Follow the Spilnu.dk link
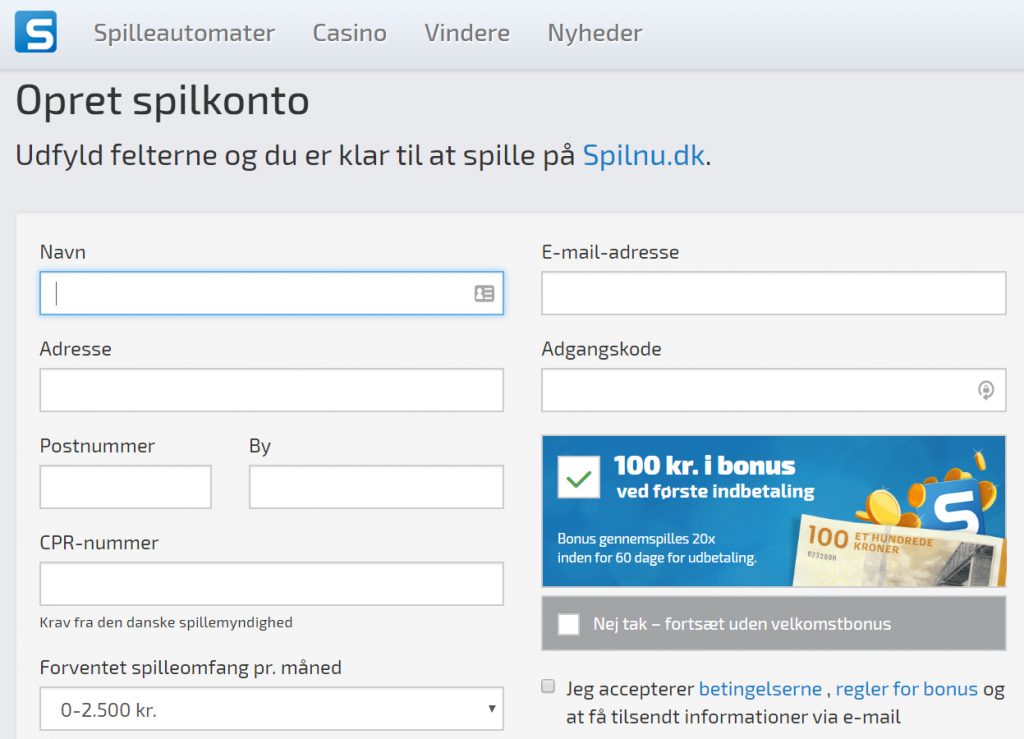 click(643, 155)
